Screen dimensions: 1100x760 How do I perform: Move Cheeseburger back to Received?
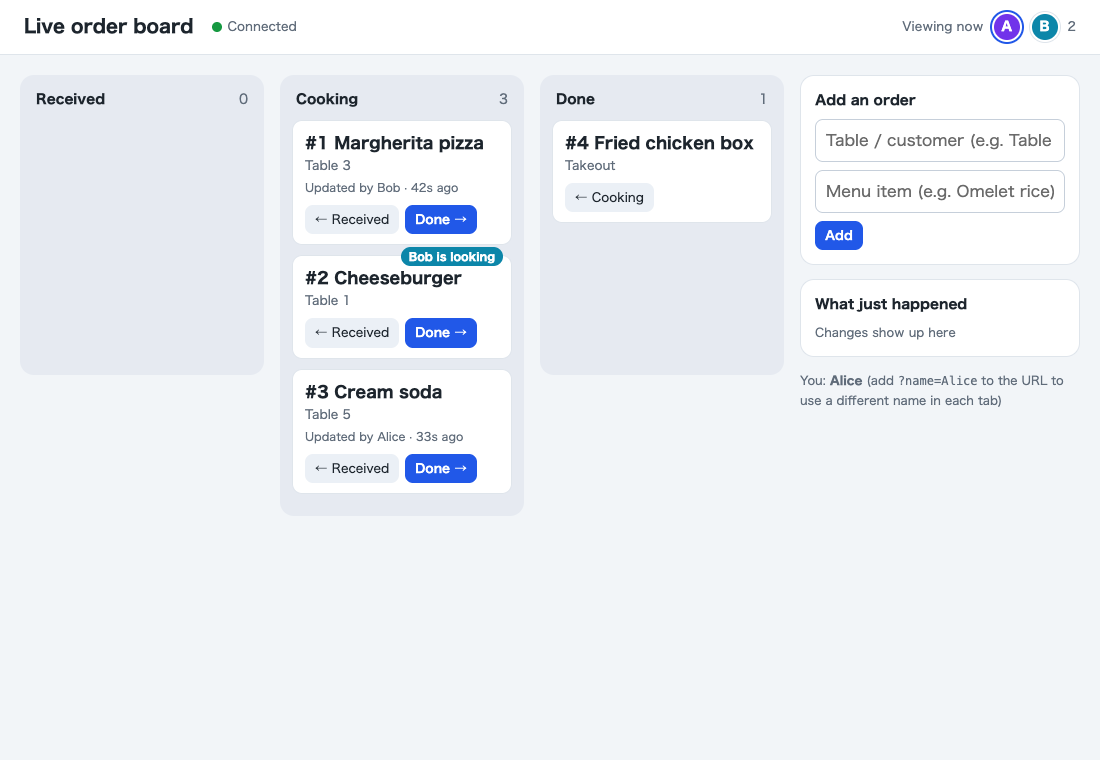coord(351,333)
